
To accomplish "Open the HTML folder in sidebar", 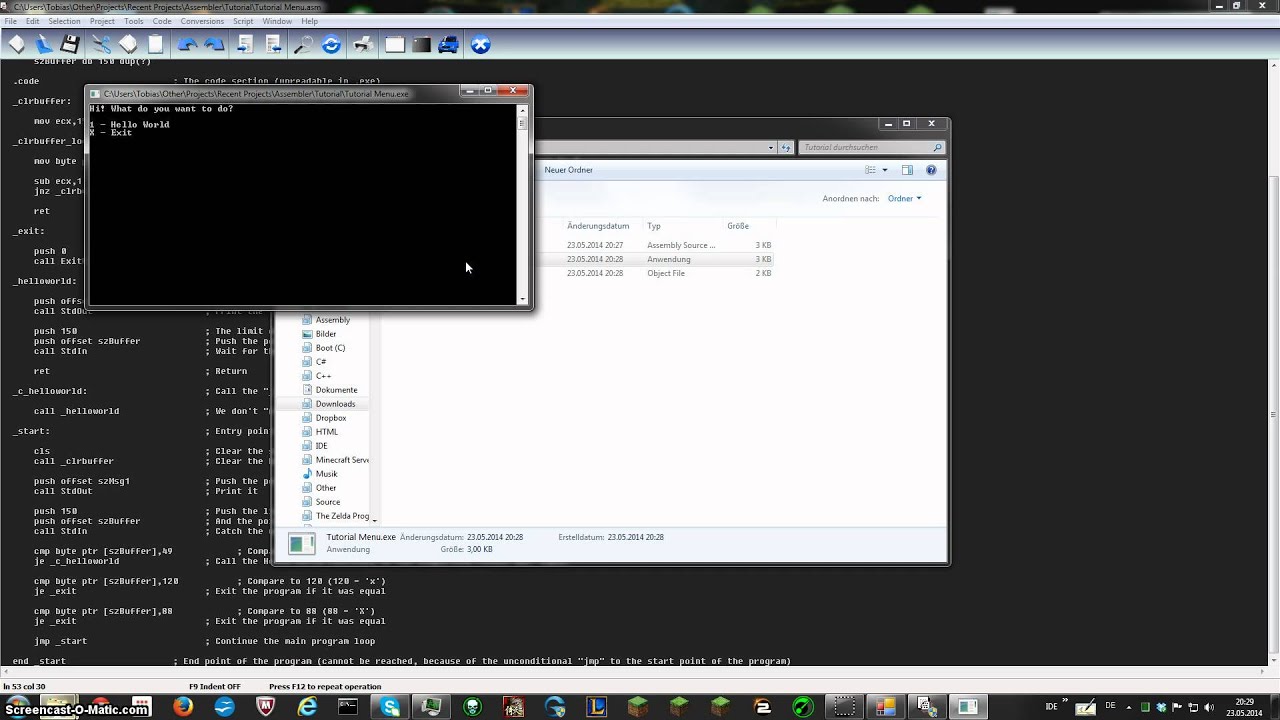I will (327, 432).
